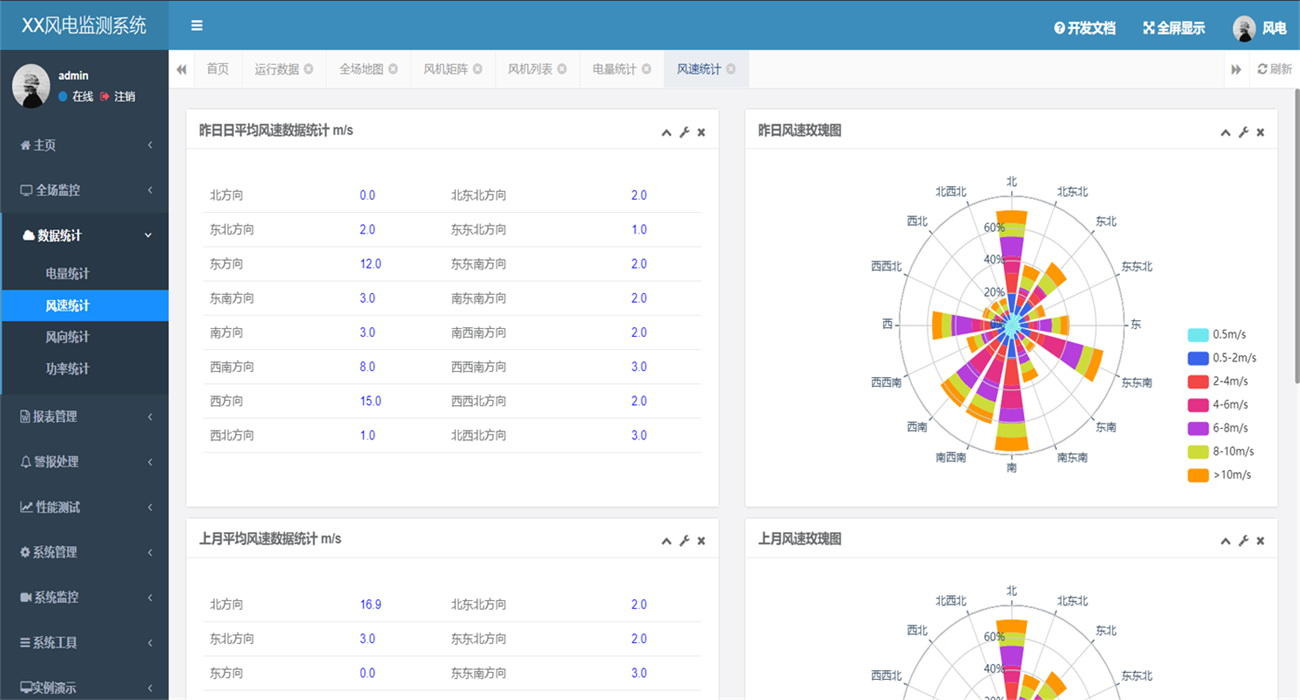Close the 运行数据 tab
Screen dimensions: 1300x700
[x=308, y=69]
